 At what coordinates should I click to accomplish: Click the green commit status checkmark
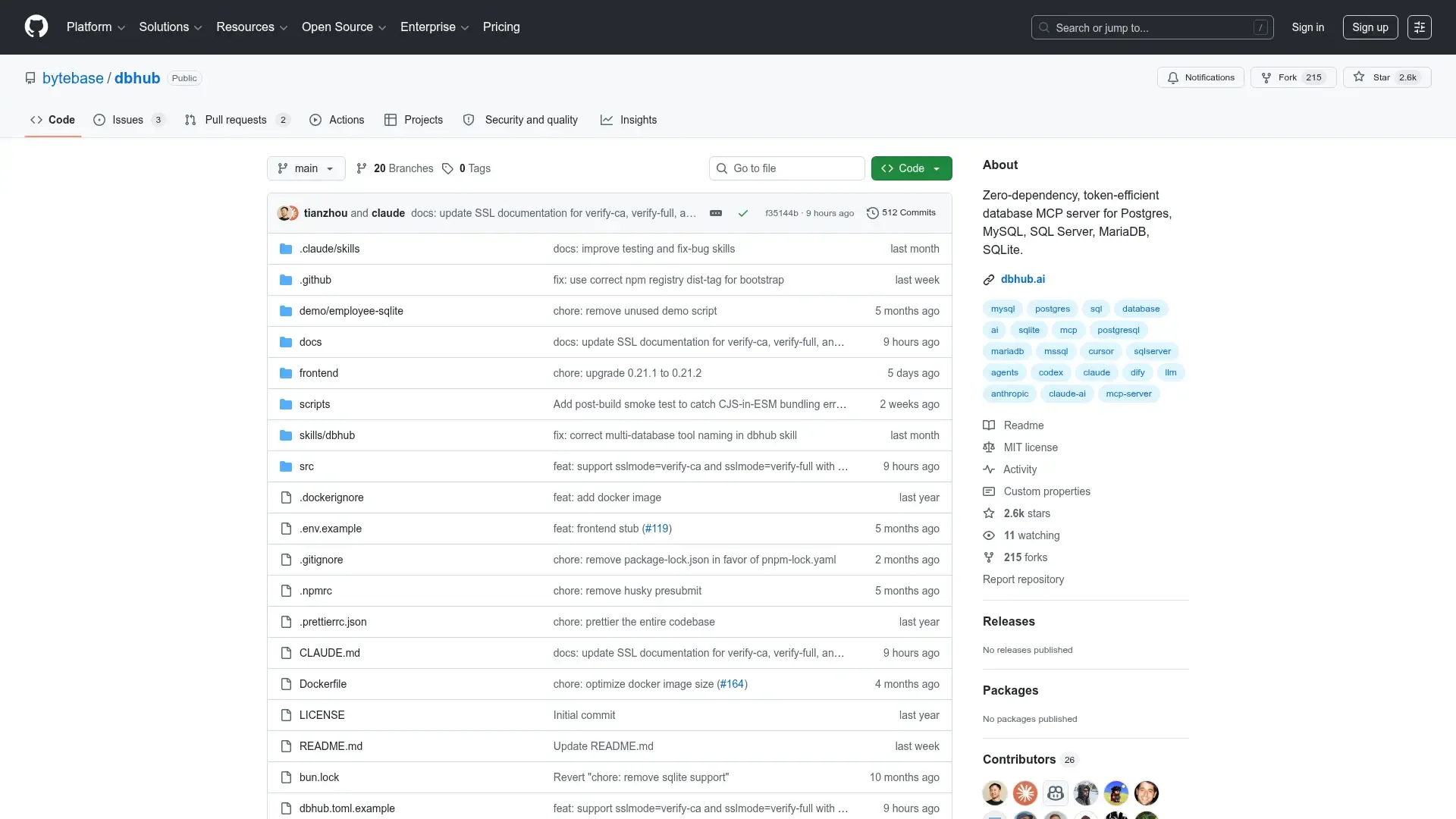(x=743, y=213)
